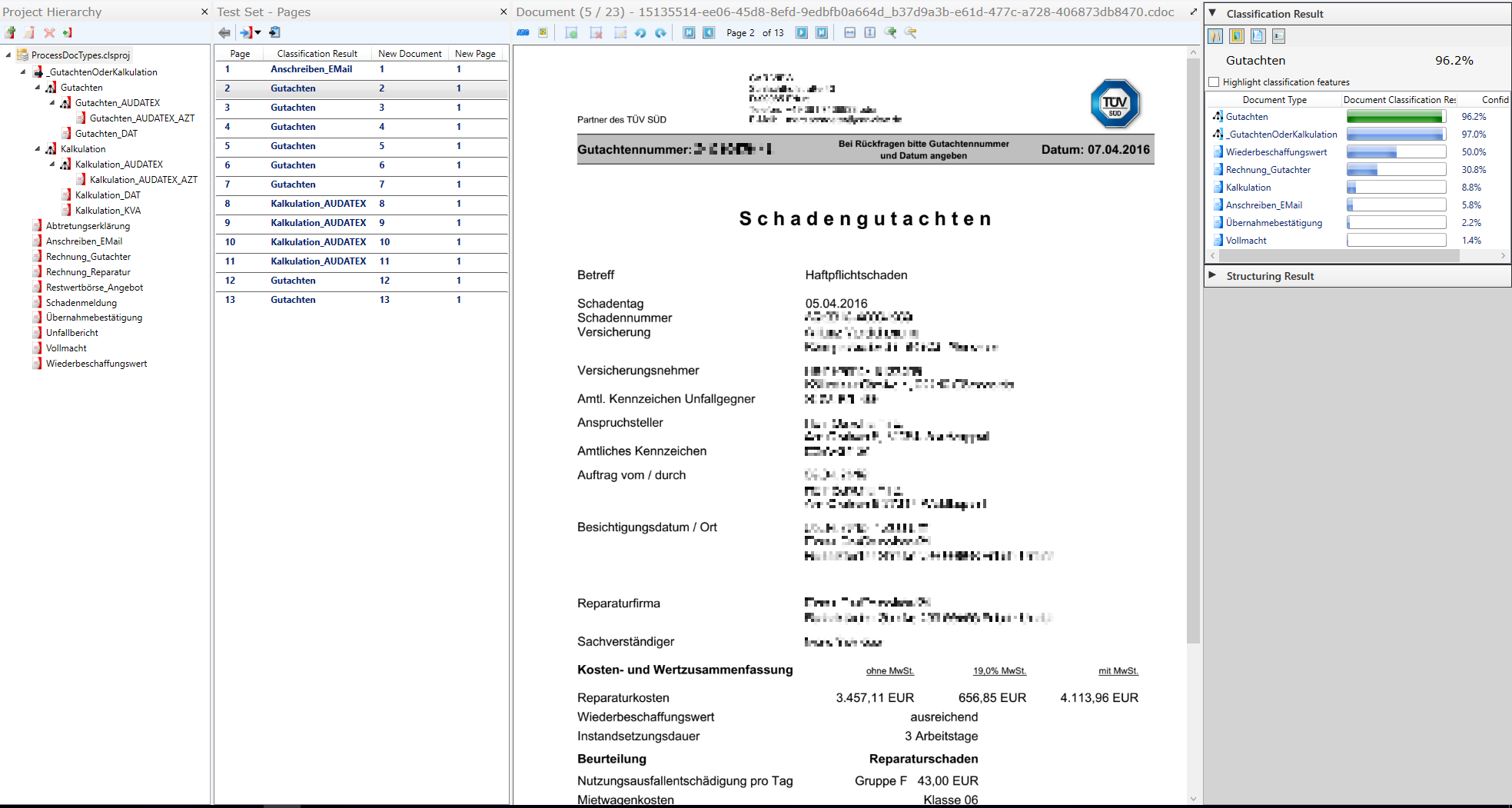Viewport: 1512px width, 808px height.
Task: Select page 8 row Kalkulation_AUDATEX
Action: (361, 204)
